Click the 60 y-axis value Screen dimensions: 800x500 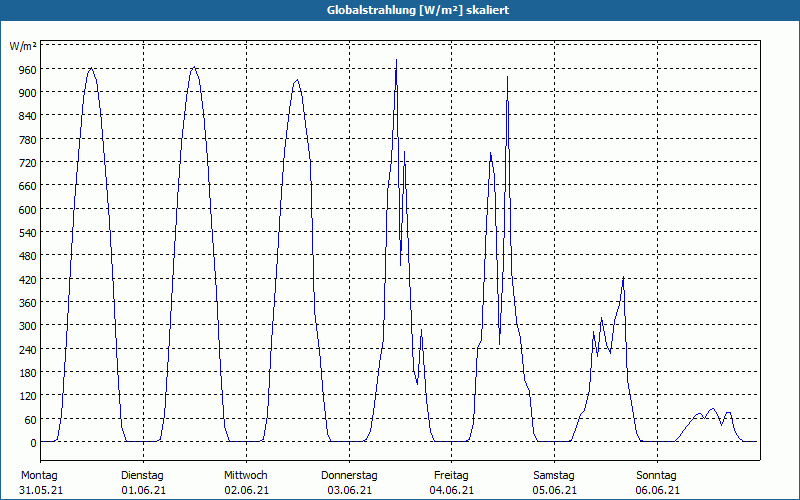click(31, 420)
